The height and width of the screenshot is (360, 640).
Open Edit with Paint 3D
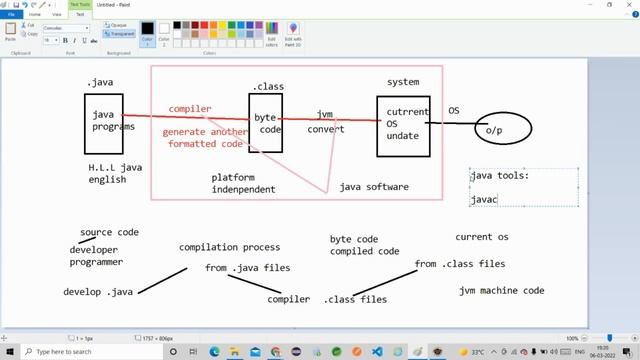pyautogui.click(x=293, y=34)
